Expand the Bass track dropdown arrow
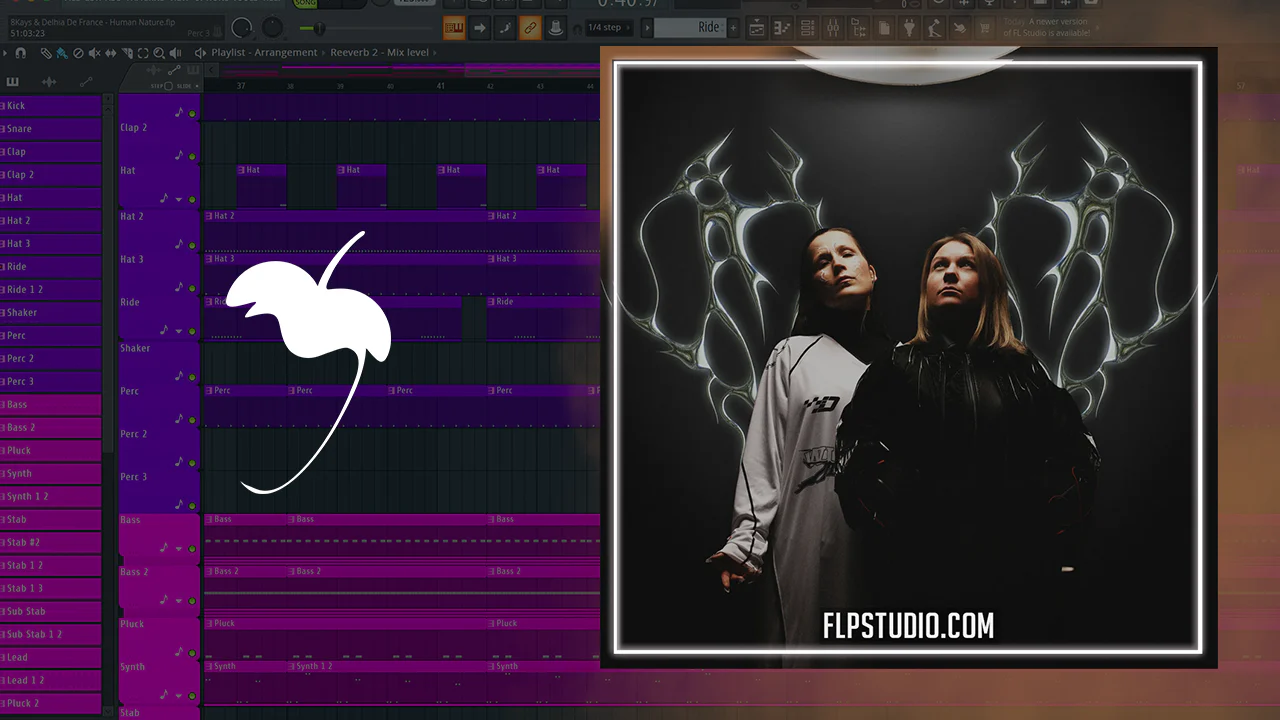The image size is (1280, 720). pos(179,549)
